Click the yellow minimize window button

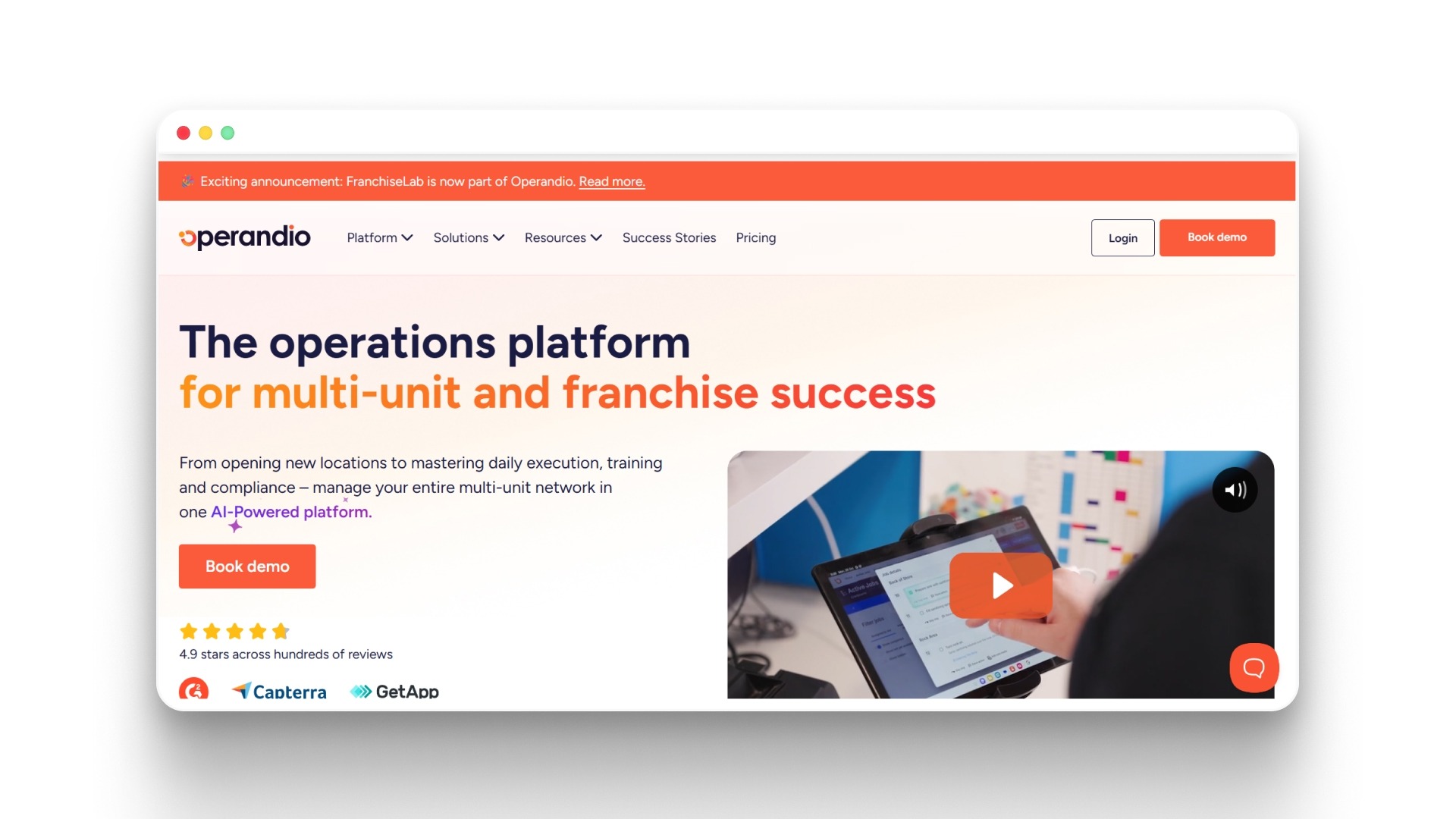206,133
